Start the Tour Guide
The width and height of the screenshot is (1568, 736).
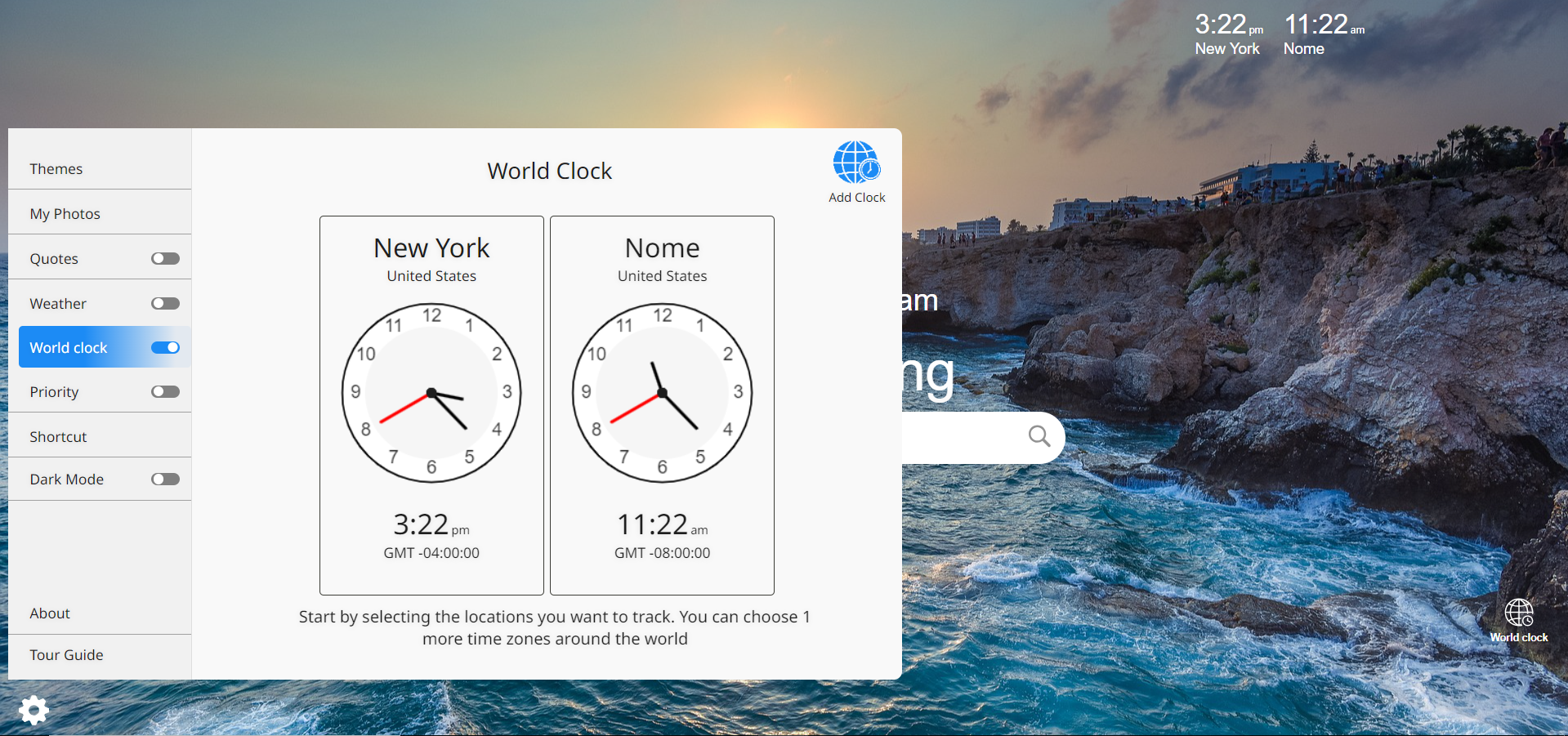(x=66, y=654)
